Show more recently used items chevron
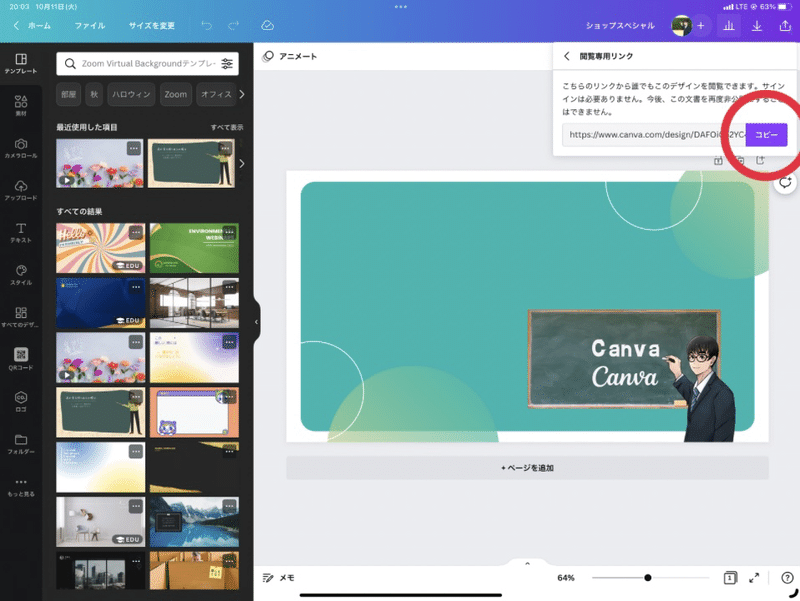800x601 pixels. click(242, 164)
